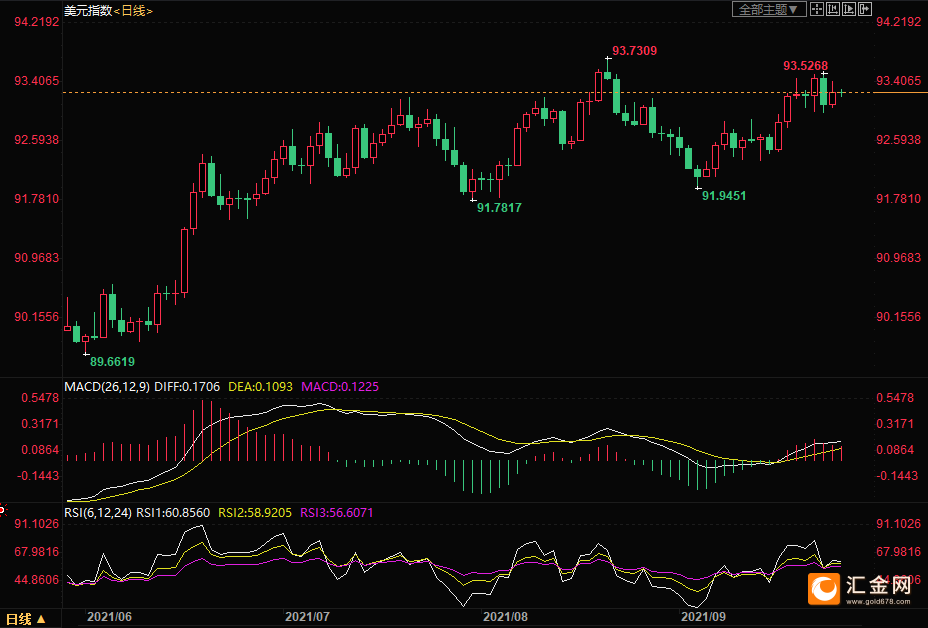Click the orange dashed current-price line

466,92
